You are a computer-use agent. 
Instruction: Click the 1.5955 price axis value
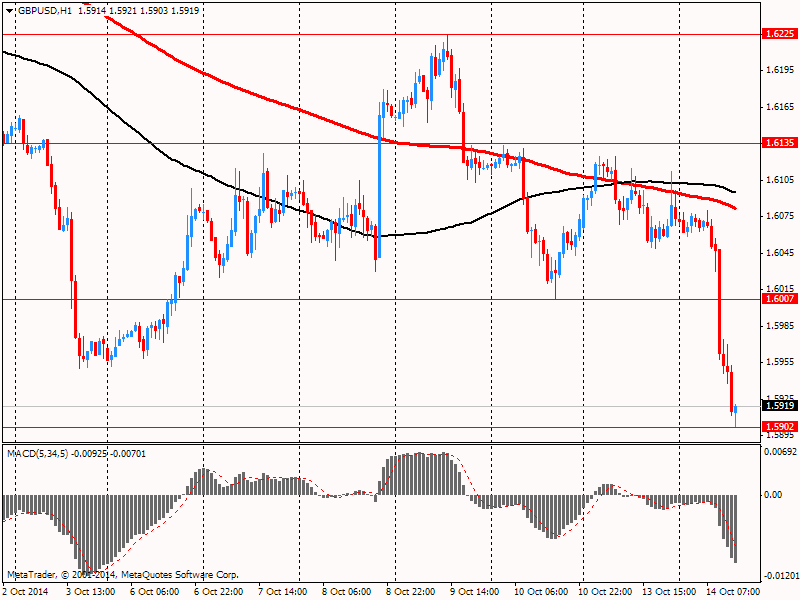point(781,362)
